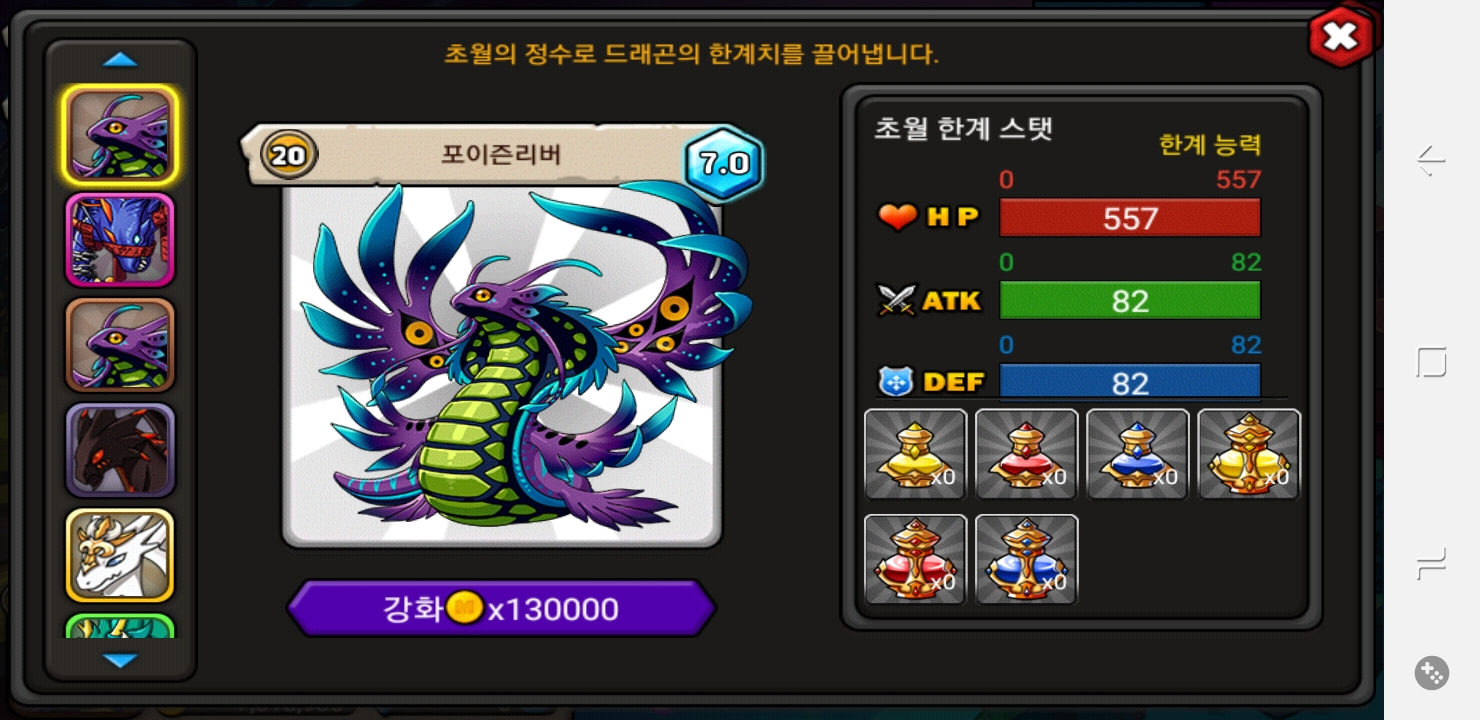1480x720 pixels.
Task: Select the white dragon thumbnail
Action: tap(120, 555)
